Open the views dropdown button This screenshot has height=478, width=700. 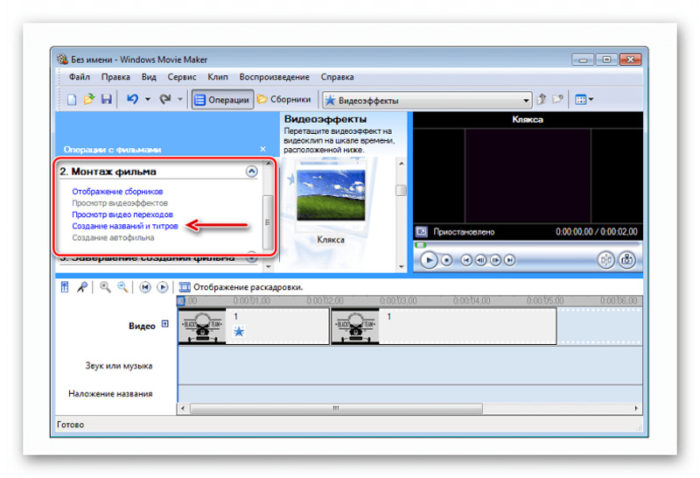pos(584,100)
